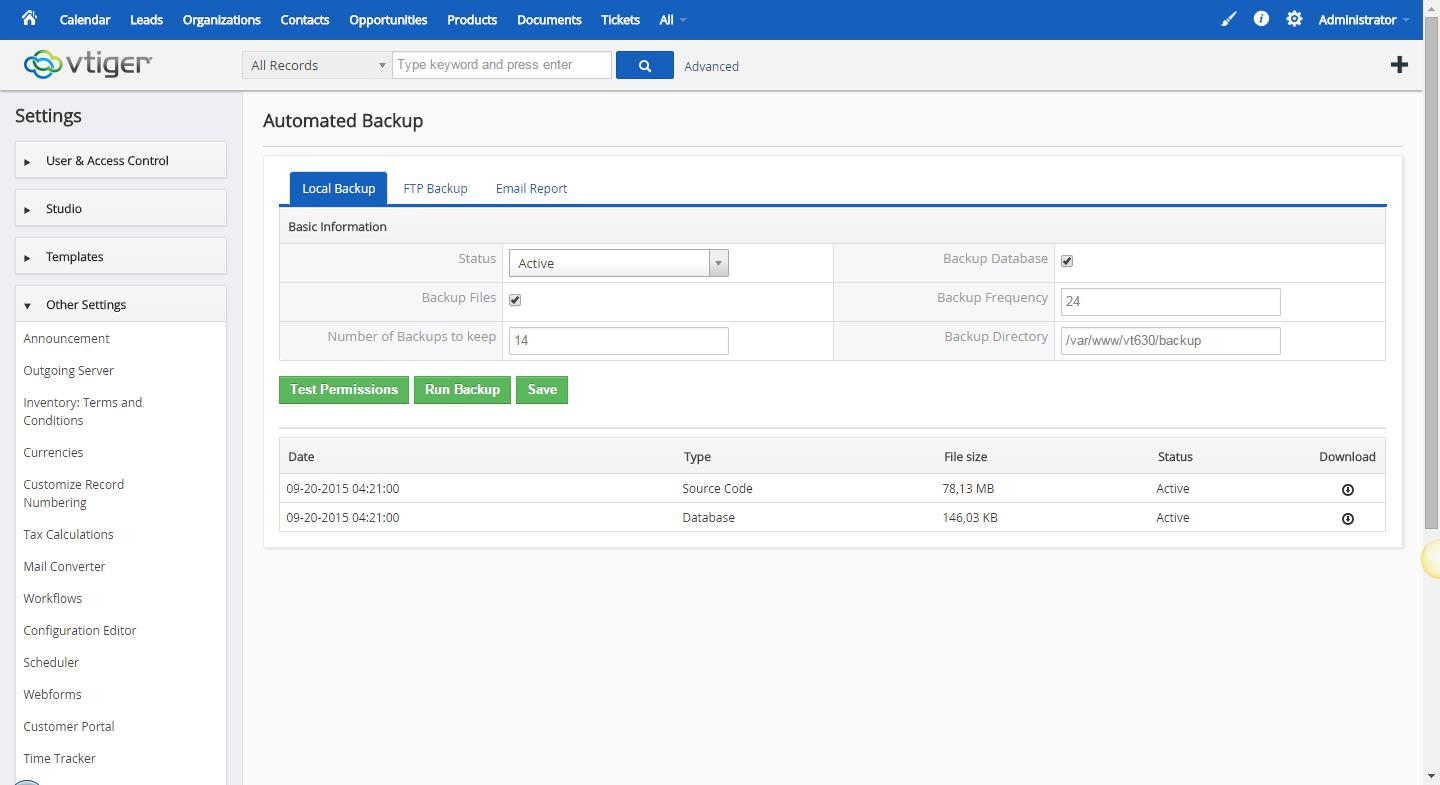
Task: Open the Documents menu
Action: [549, 20]
